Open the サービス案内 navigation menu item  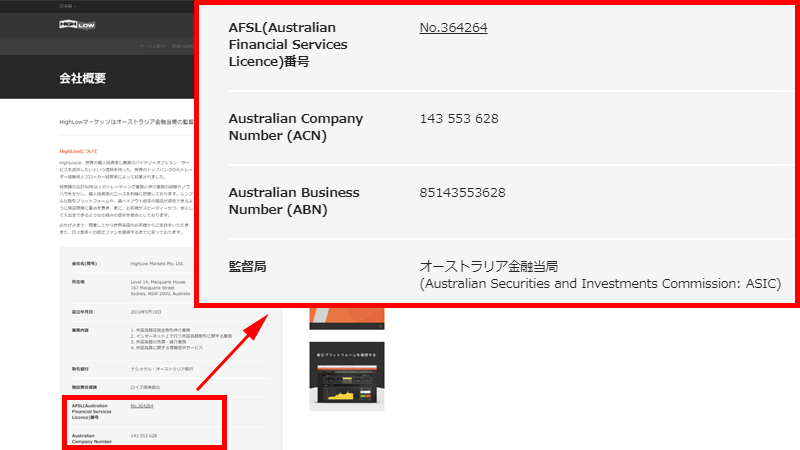coord(153,46)
